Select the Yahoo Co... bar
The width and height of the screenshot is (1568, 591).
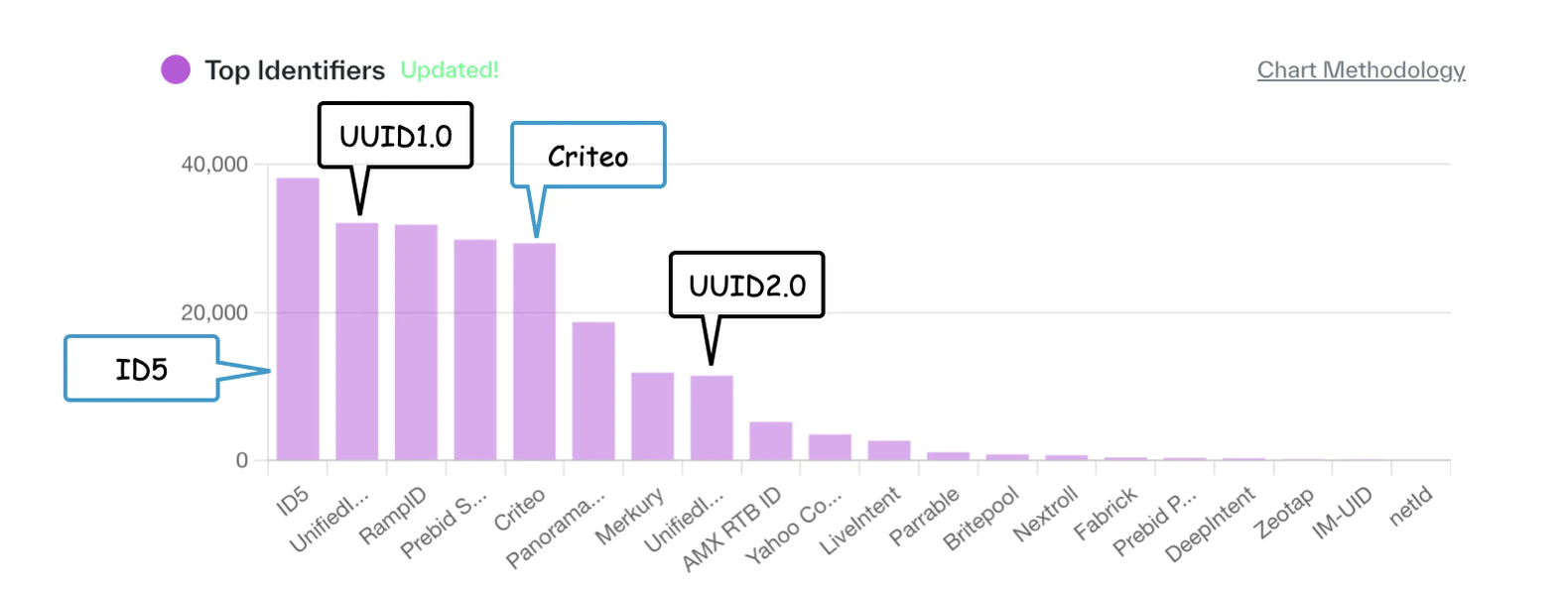point(830,447)
